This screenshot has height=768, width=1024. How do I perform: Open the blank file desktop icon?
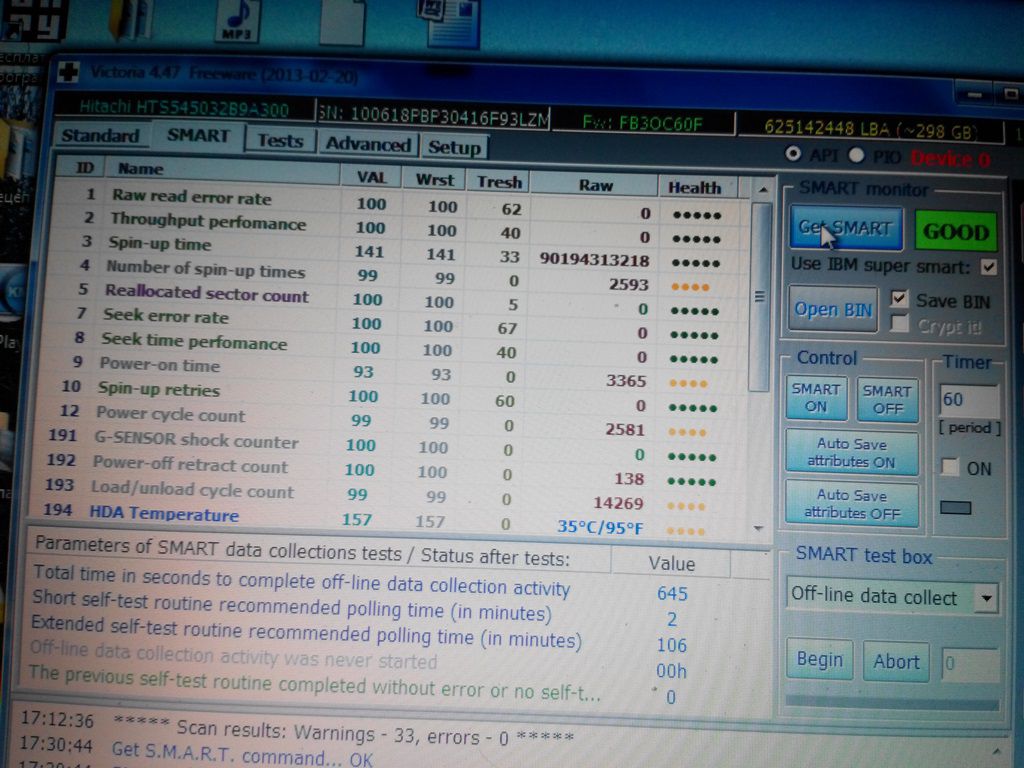[342, 21]
